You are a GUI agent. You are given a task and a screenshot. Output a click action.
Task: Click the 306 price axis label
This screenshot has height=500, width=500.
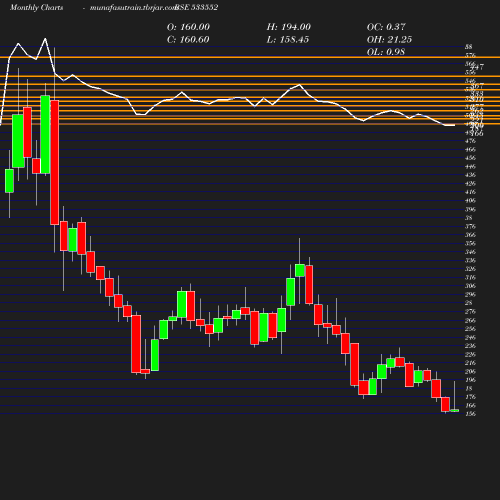pos(470,286)
